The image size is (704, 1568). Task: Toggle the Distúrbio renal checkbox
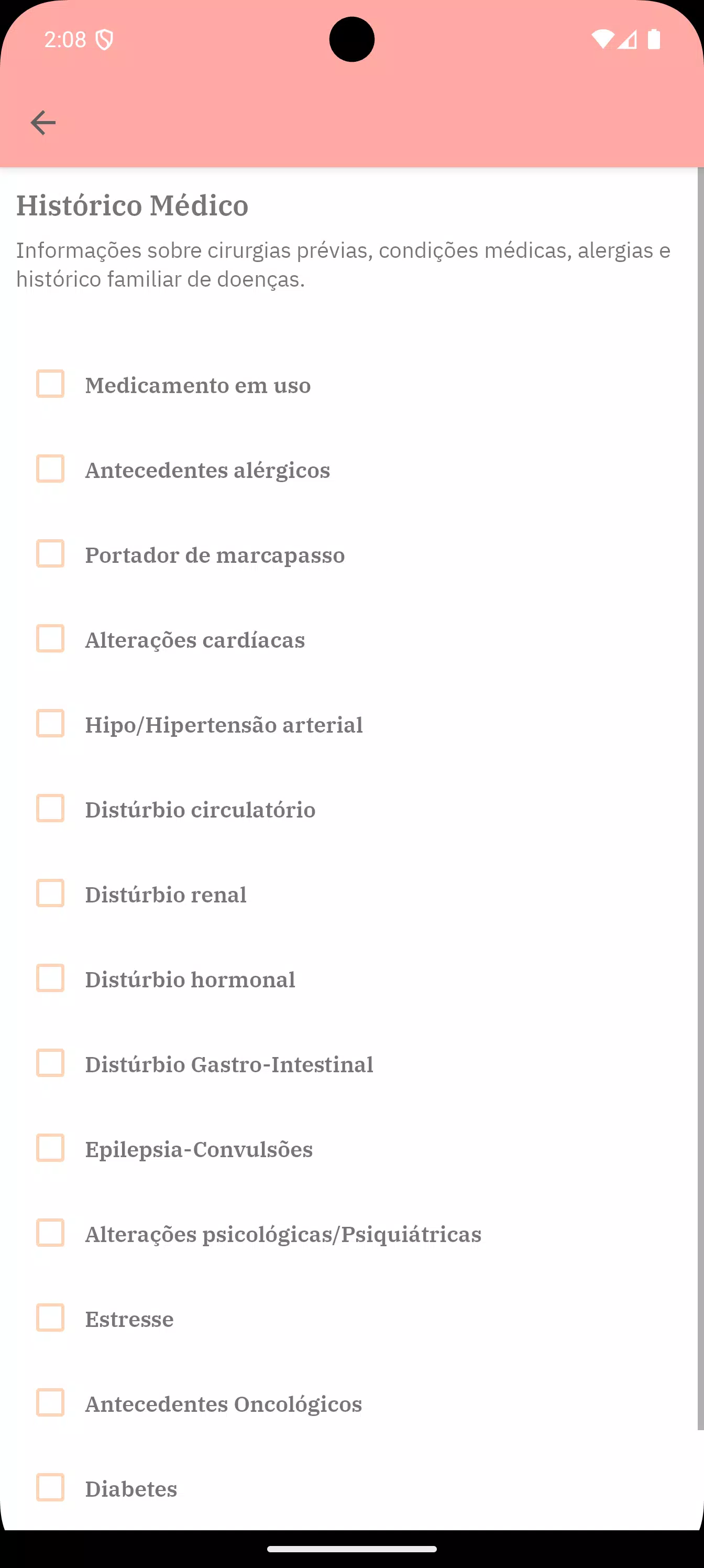(x=50, y=894)
